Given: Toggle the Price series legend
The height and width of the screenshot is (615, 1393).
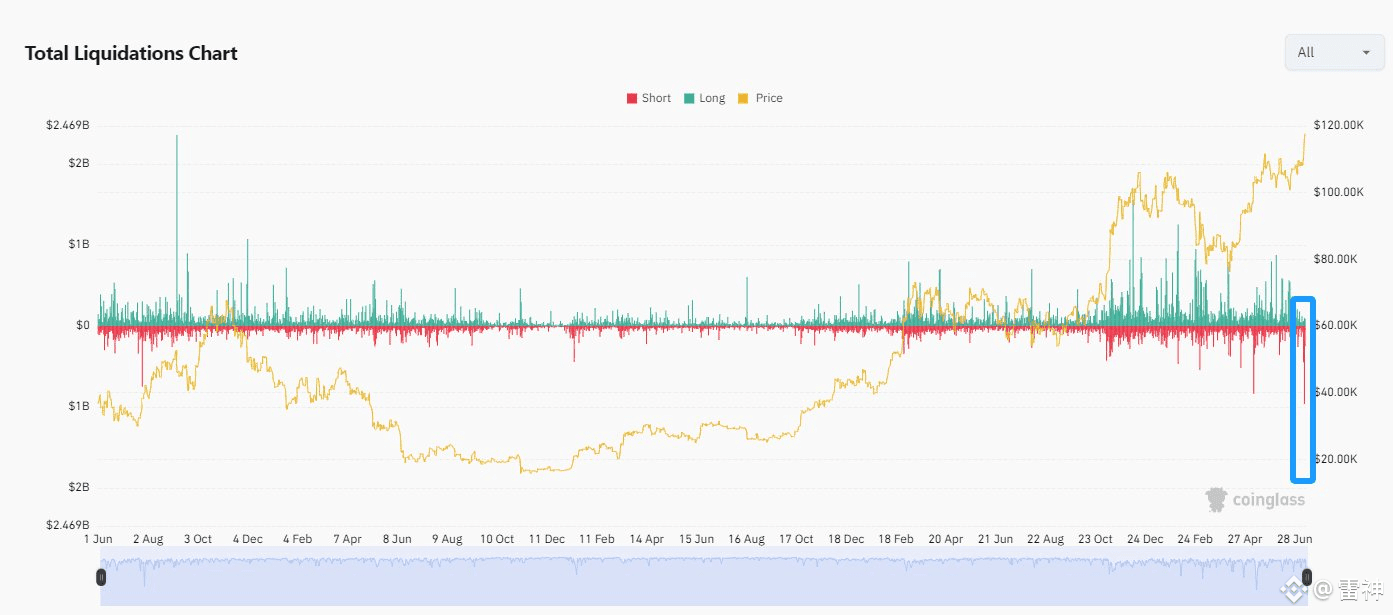Looking at the screenshot, I should click(x=760, y=98).
